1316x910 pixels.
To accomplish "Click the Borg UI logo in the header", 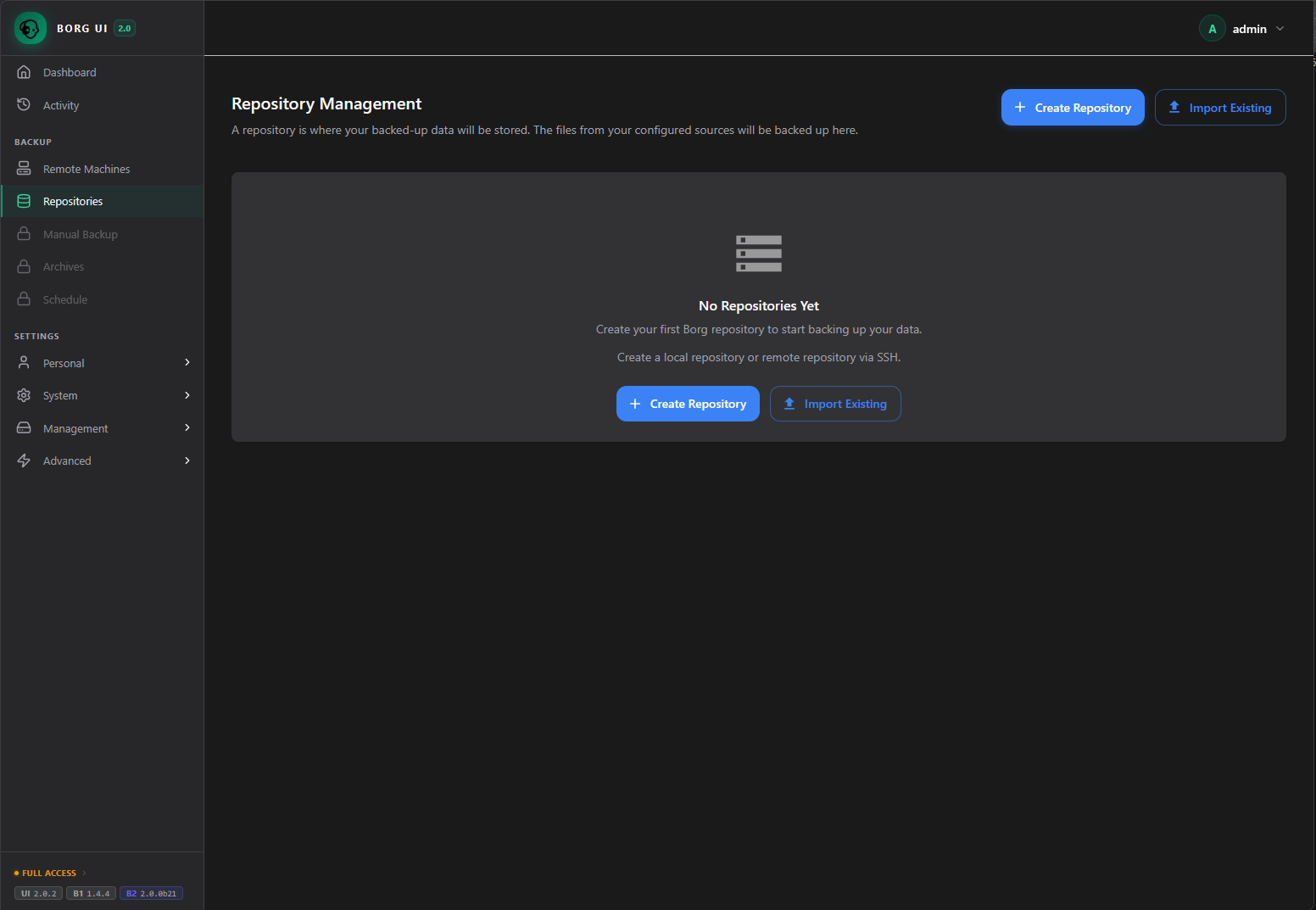I will point(30,28).
